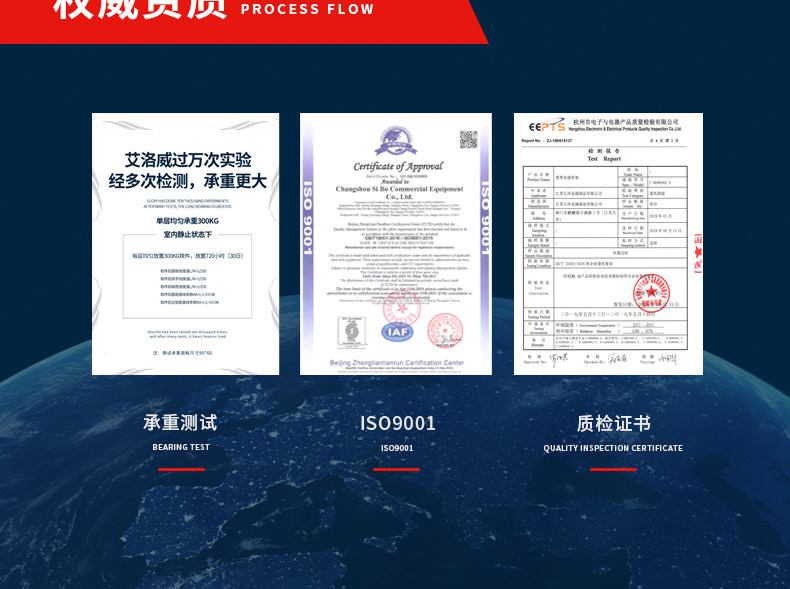Click the BEARING TEST label
Viewport: 790px width, 589px height.
(x=181, y=447)
